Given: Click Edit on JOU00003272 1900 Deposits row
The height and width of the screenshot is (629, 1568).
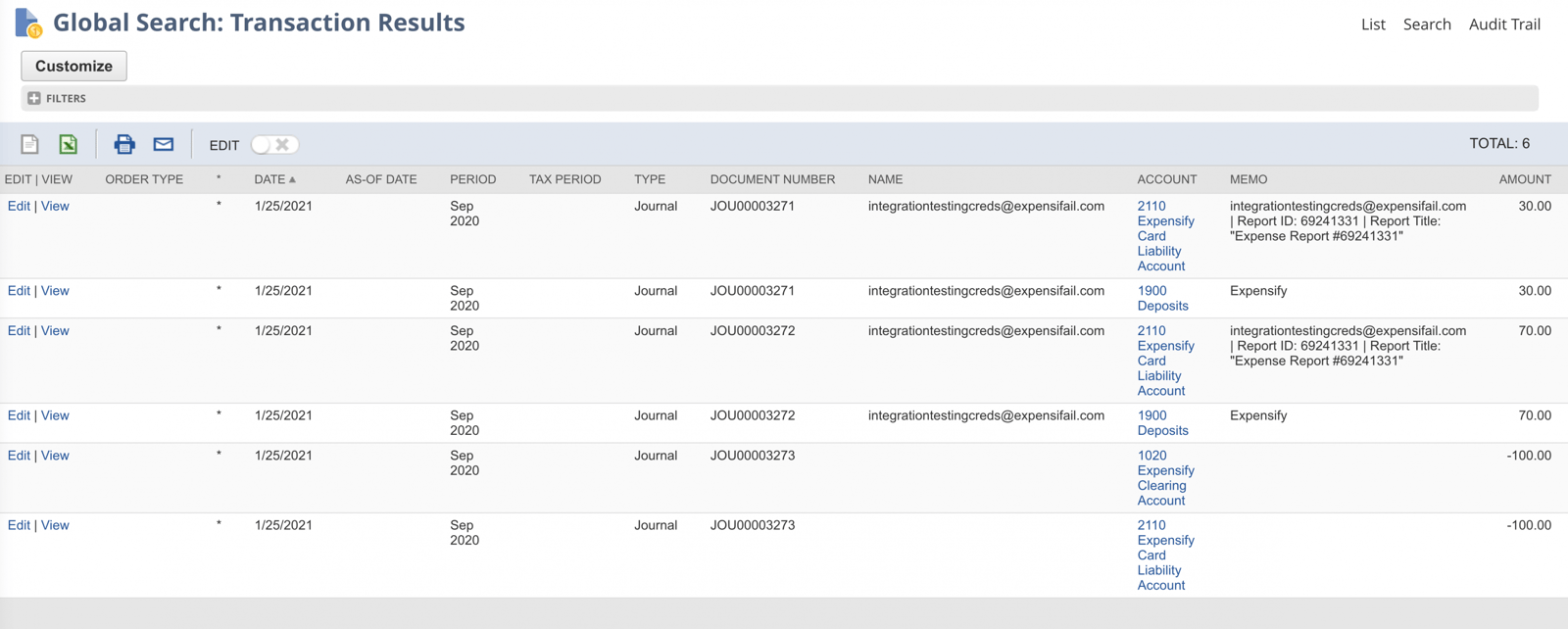Looking at the screenshot, I should 19,415.
